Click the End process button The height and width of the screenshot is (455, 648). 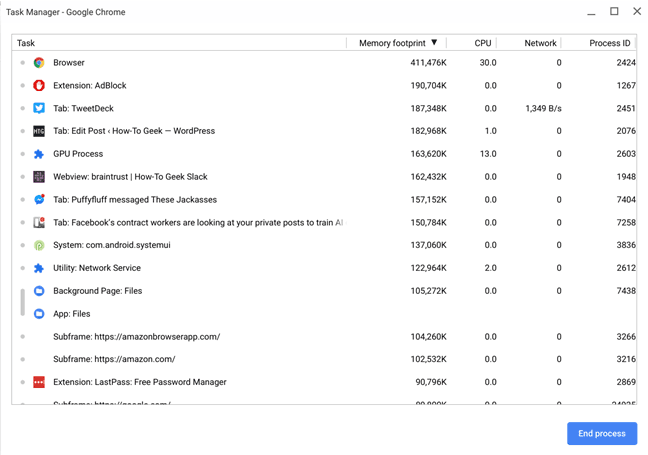pos(602,434)
